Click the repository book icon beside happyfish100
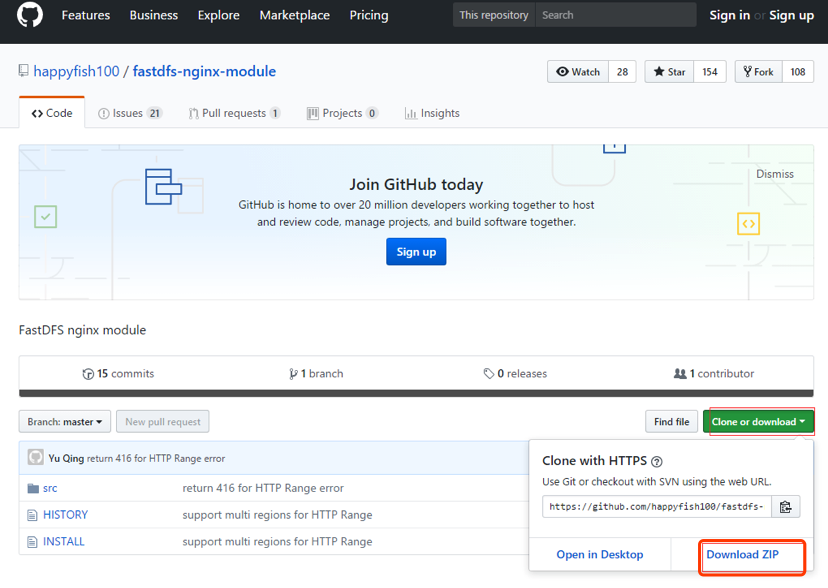828x588 pixels. [x=23, y=71]
